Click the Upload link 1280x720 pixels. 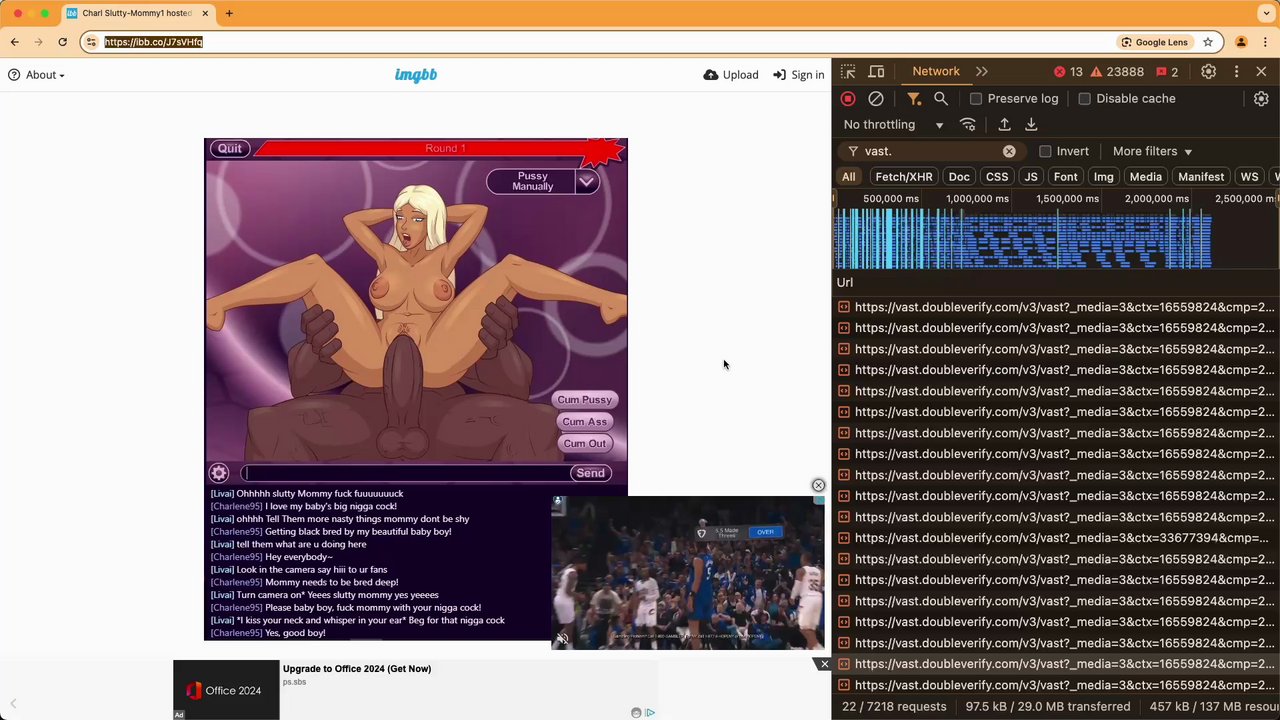[731, 75]
